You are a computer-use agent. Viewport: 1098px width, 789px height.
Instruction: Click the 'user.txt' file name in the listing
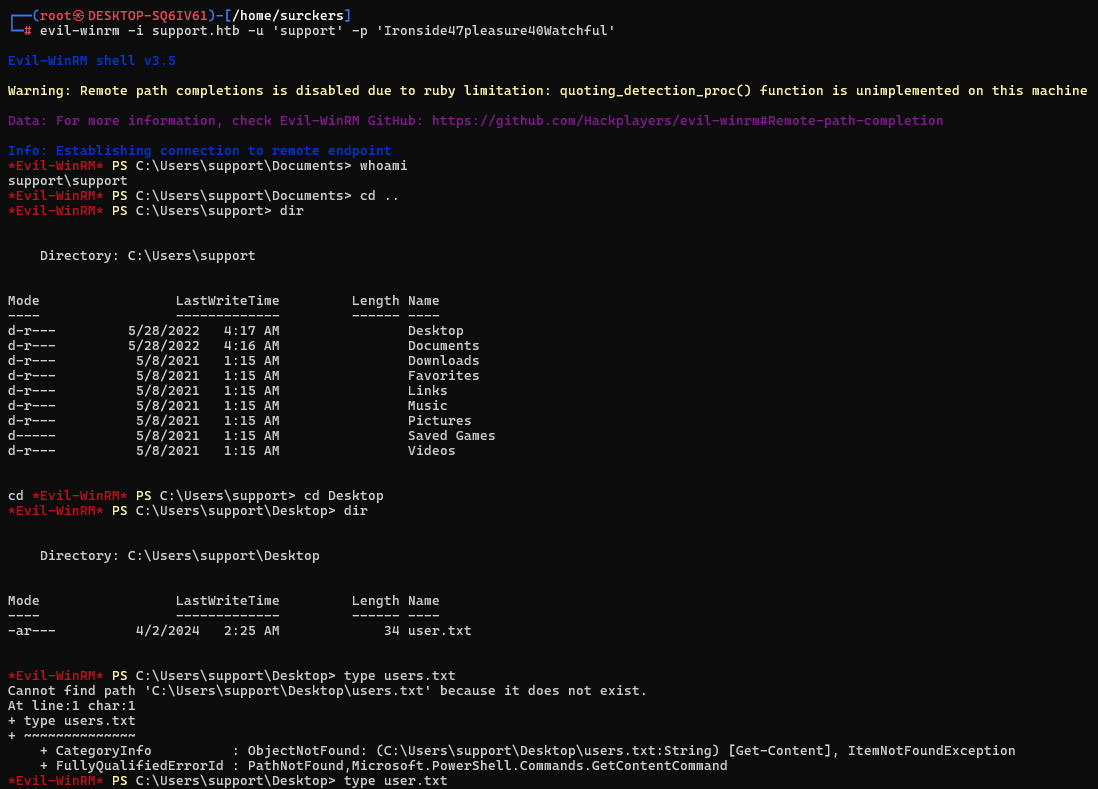click(x=439, y=631)
